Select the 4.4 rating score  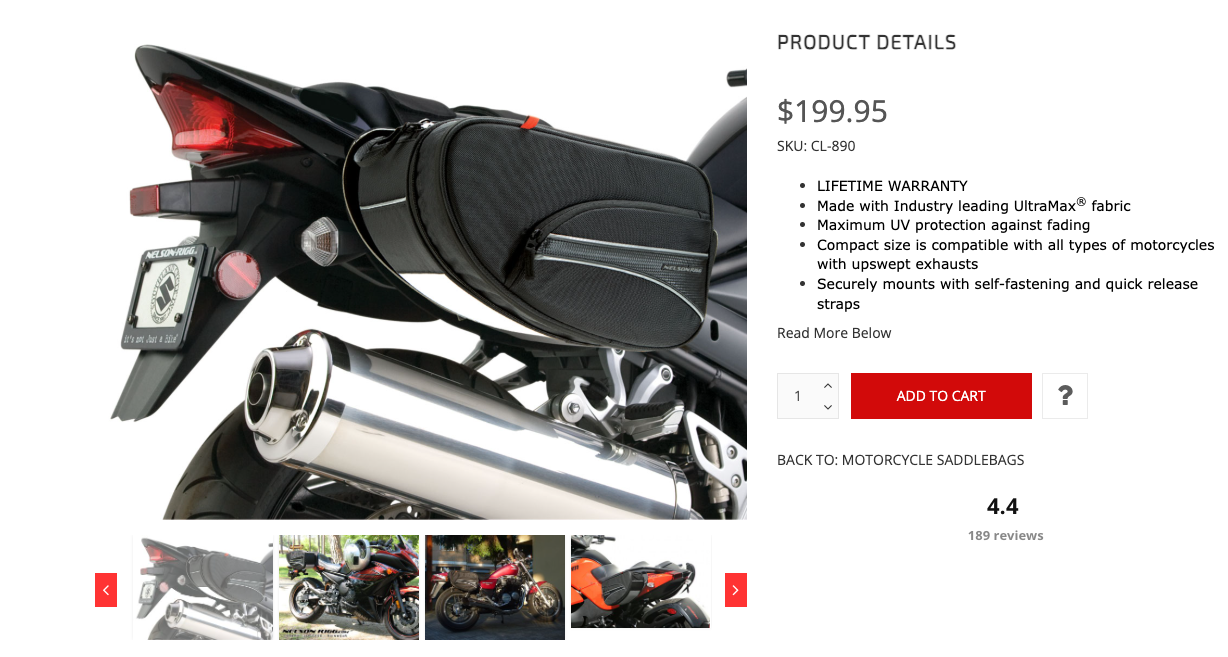pos(1003,506)
